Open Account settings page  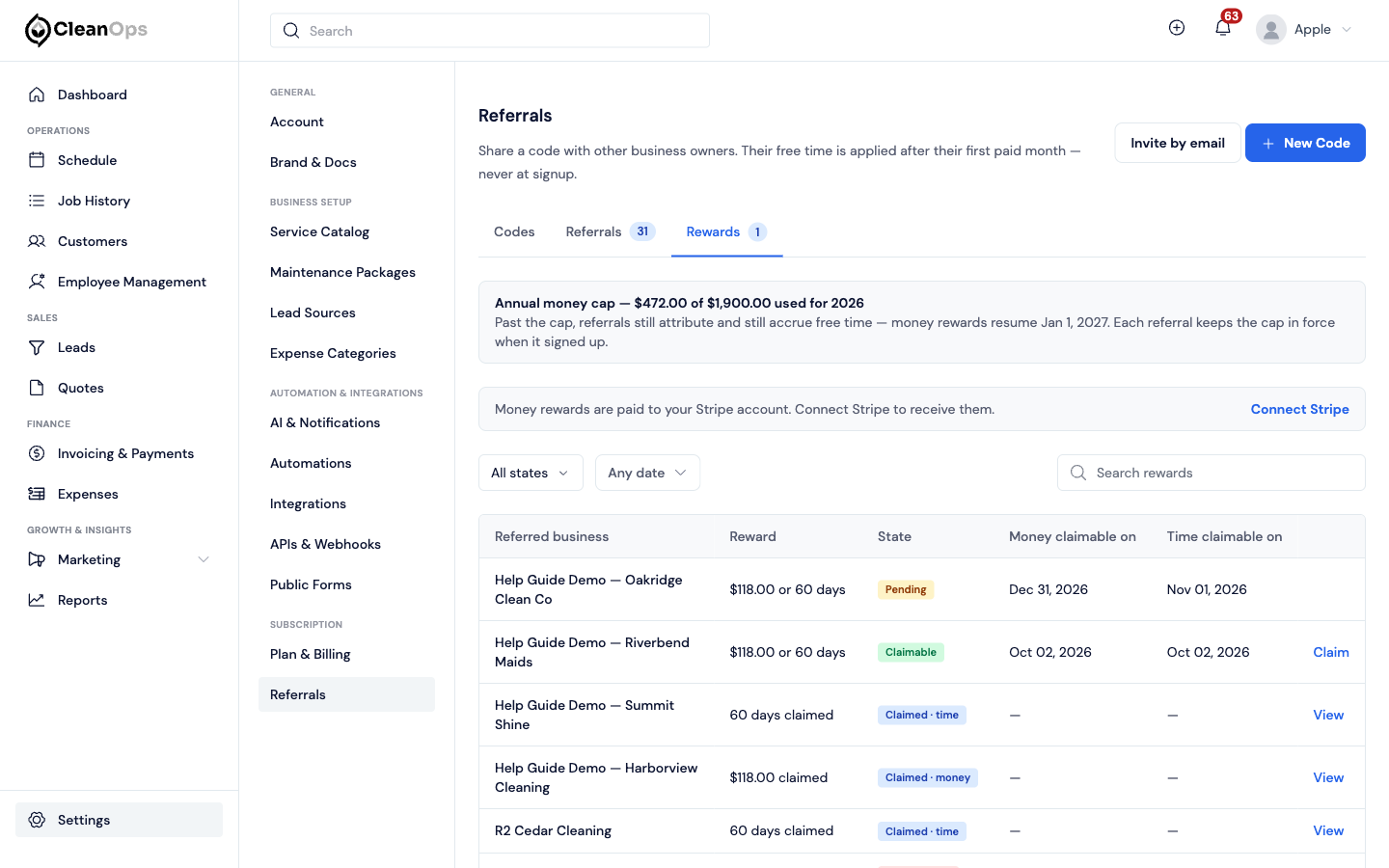pos(296,122)
